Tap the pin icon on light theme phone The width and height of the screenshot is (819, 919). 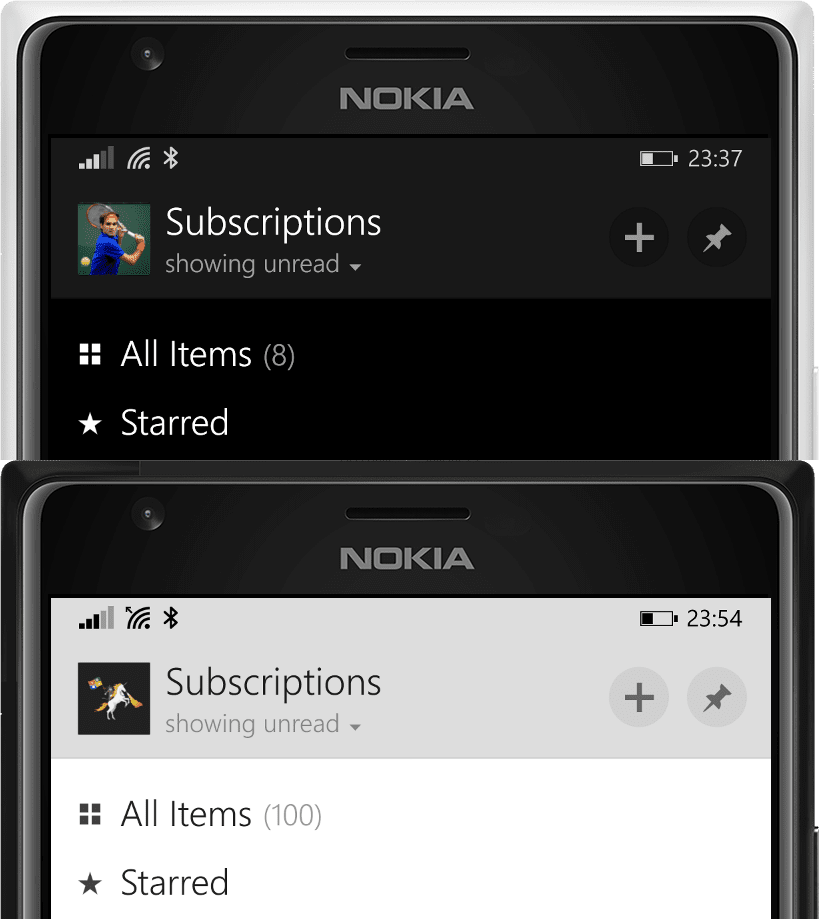[716, 697]
